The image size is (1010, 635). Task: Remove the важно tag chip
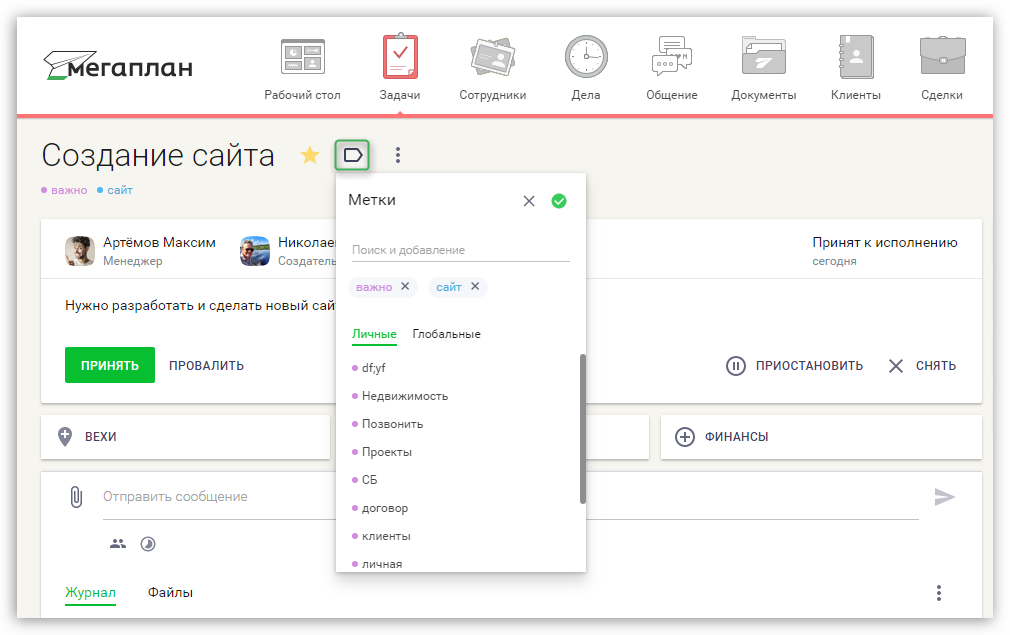(x=405, y=286)
